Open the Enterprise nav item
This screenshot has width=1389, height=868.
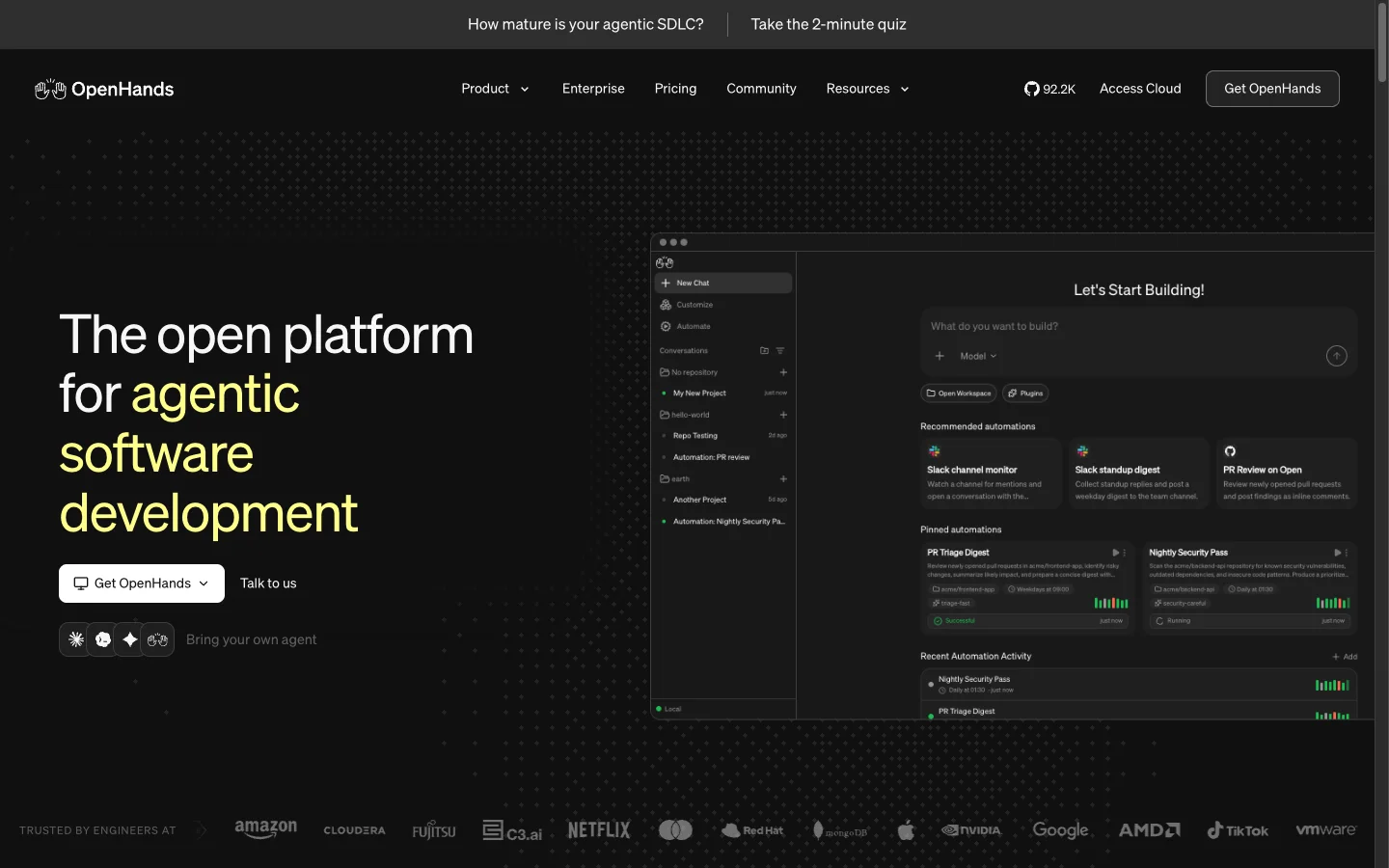(593, 89)
